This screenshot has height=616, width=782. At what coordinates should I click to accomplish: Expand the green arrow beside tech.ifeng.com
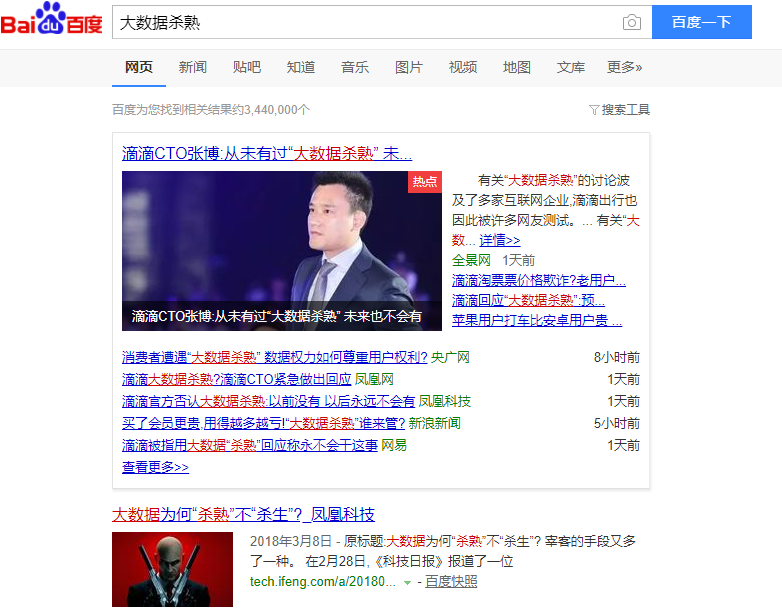[407, 583]
